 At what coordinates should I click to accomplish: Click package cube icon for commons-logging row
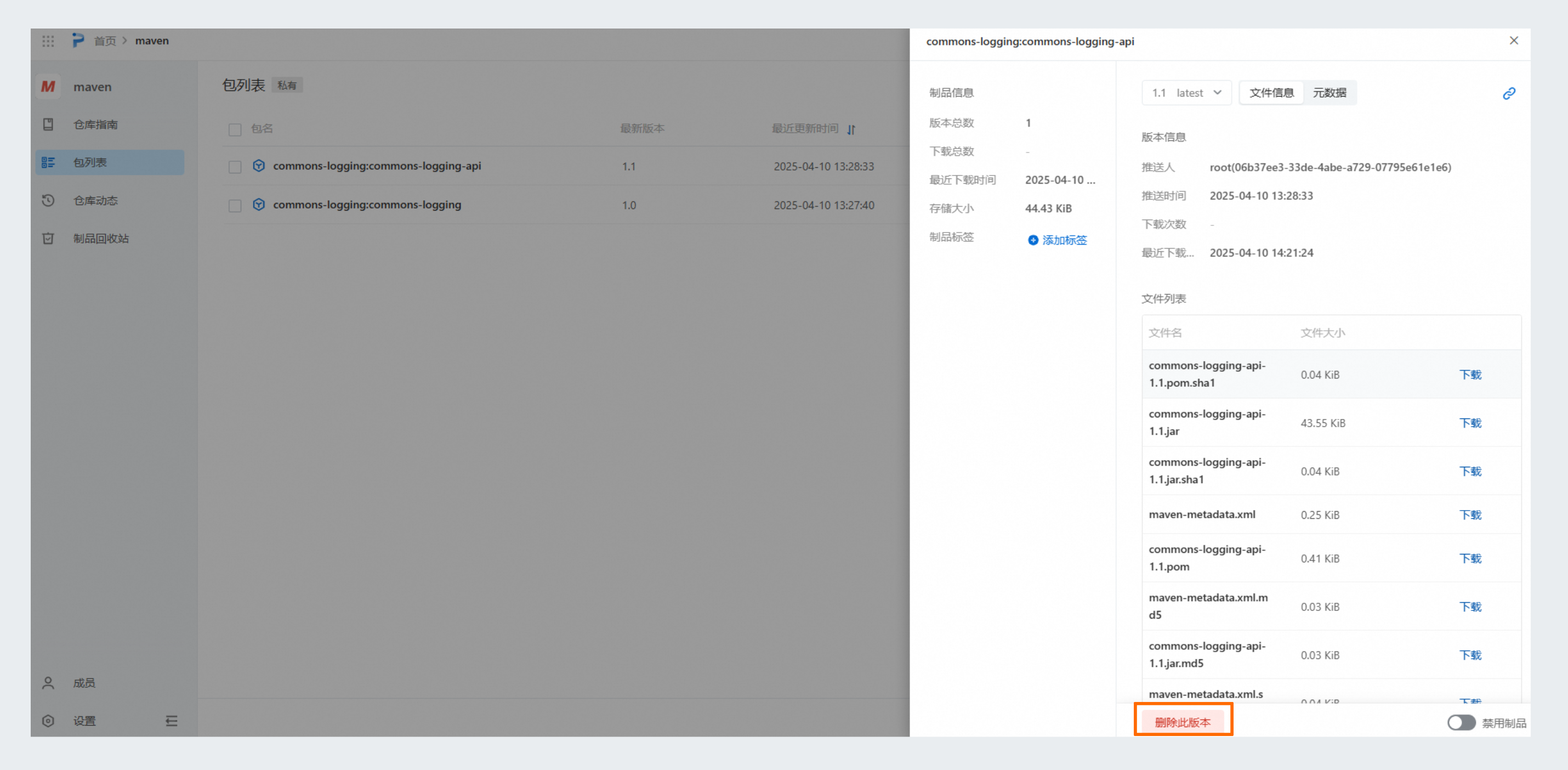point(259,205)
